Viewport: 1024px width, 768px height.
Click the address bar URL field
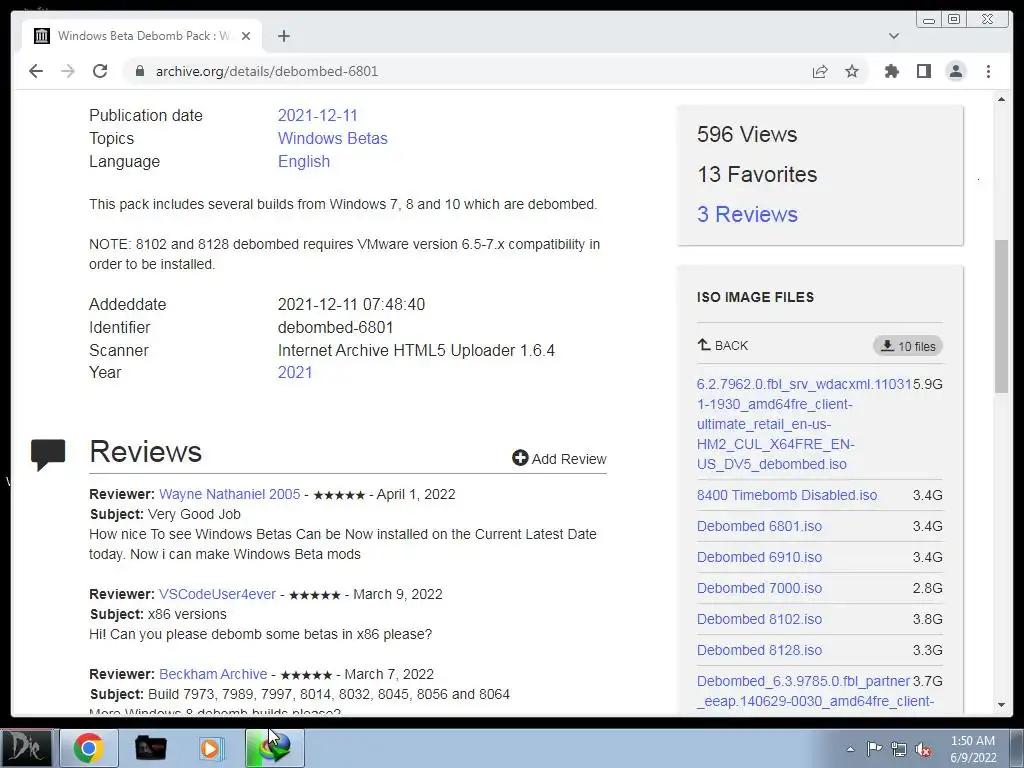pyautogui.click(x=470, y=71)
